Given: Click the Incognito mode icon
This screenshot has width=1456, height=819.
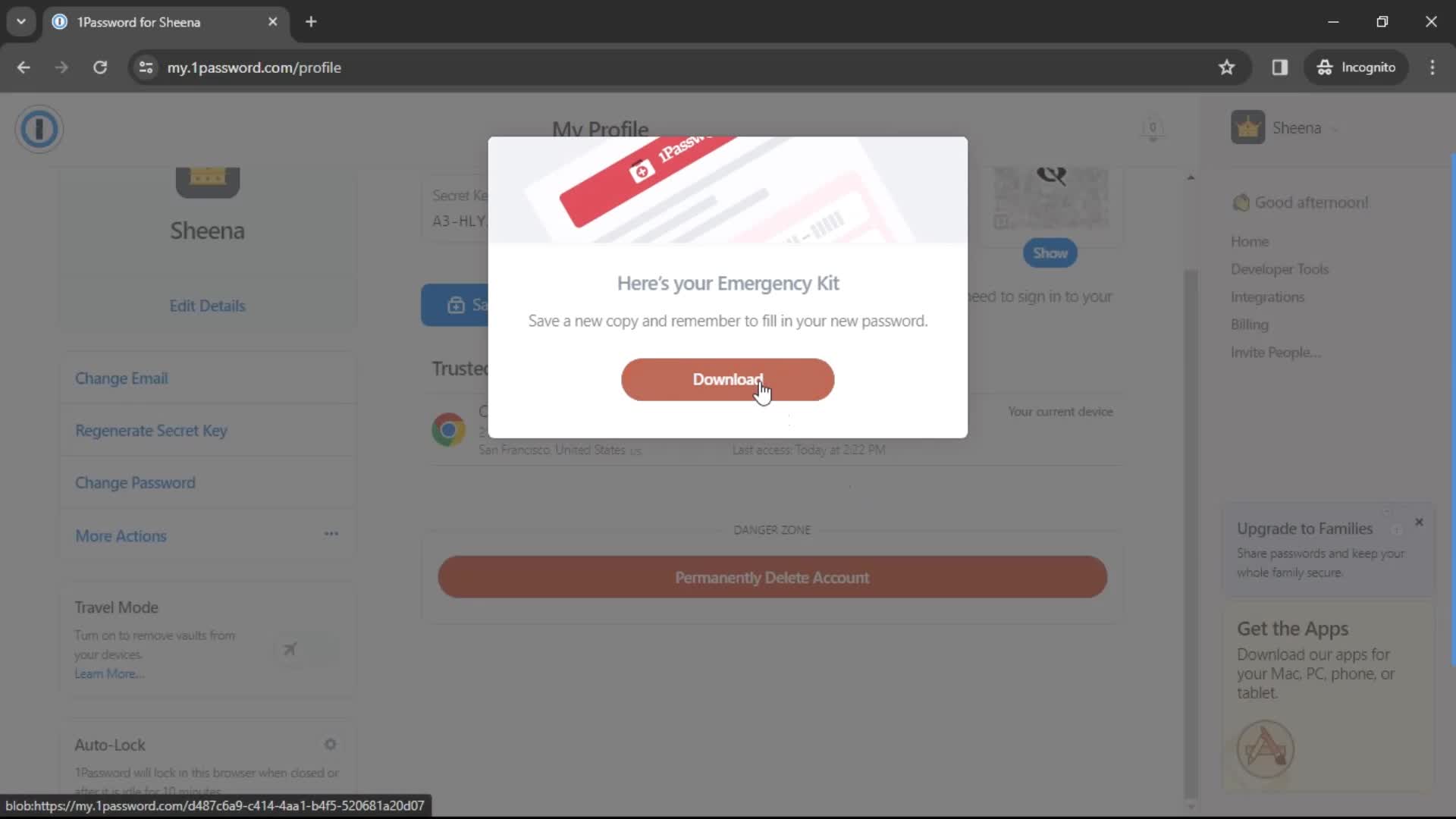Looking at the screenshot, I should tap(1325, 67).
